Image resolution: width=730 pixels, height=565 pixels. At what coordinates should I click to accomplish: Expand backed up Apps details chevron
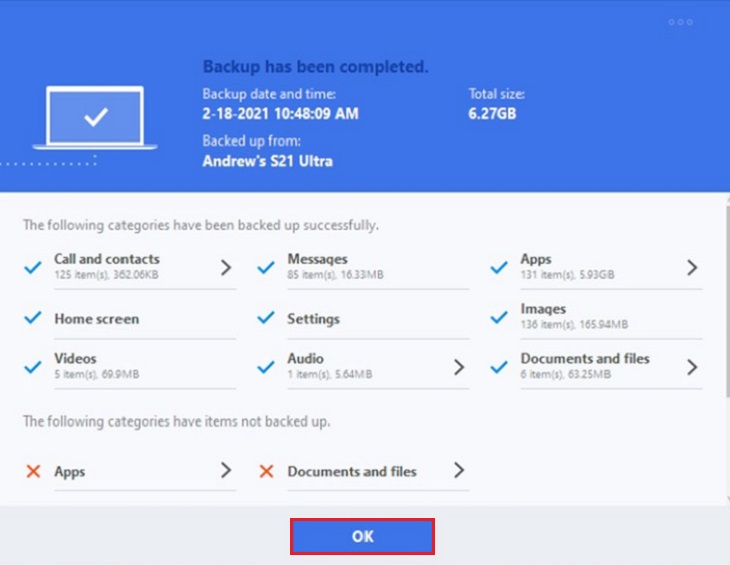click(692, 267)
